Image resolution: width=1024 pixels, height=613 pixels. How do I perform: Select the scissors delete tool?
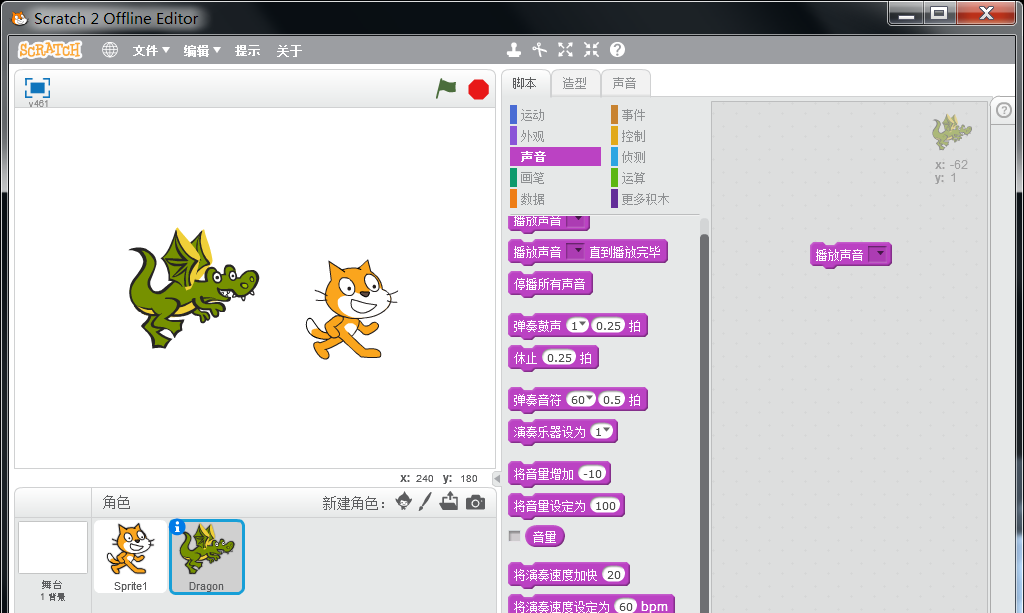pos(539,50)
